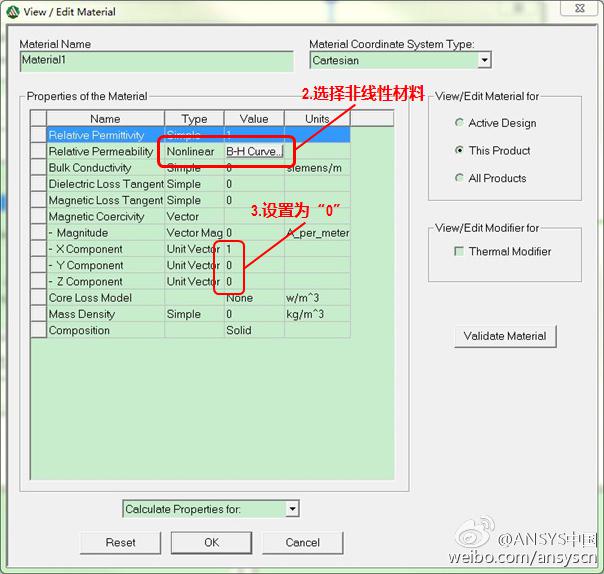The width and height of the screenshot is (604, 574).
Task: Click the Z Component value cell
Action: tap(254, 281)
